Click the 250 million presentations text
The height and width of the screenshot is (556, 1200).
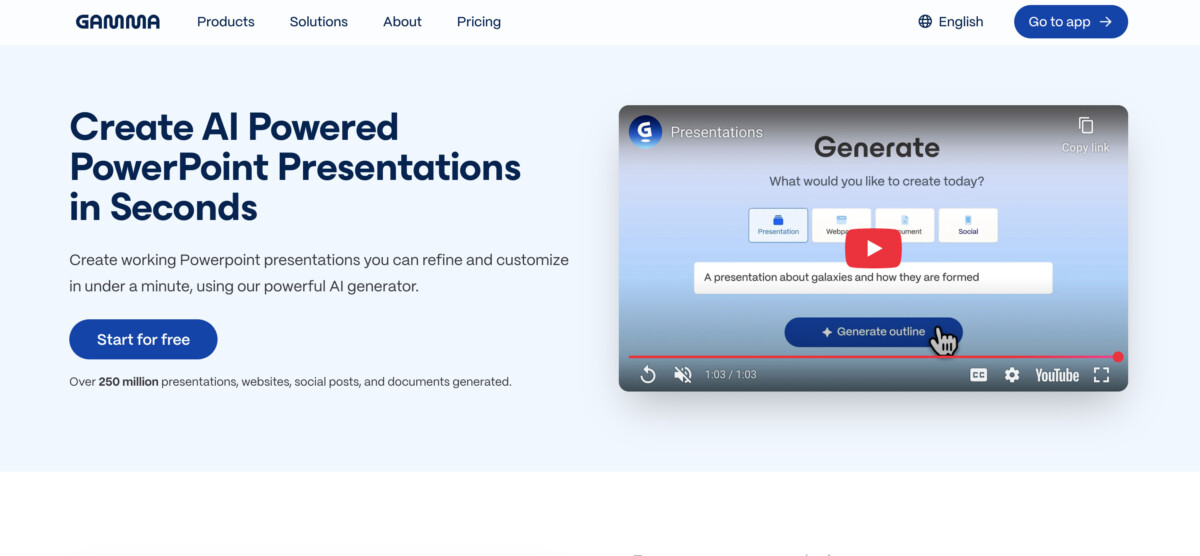tap(290, 381)
